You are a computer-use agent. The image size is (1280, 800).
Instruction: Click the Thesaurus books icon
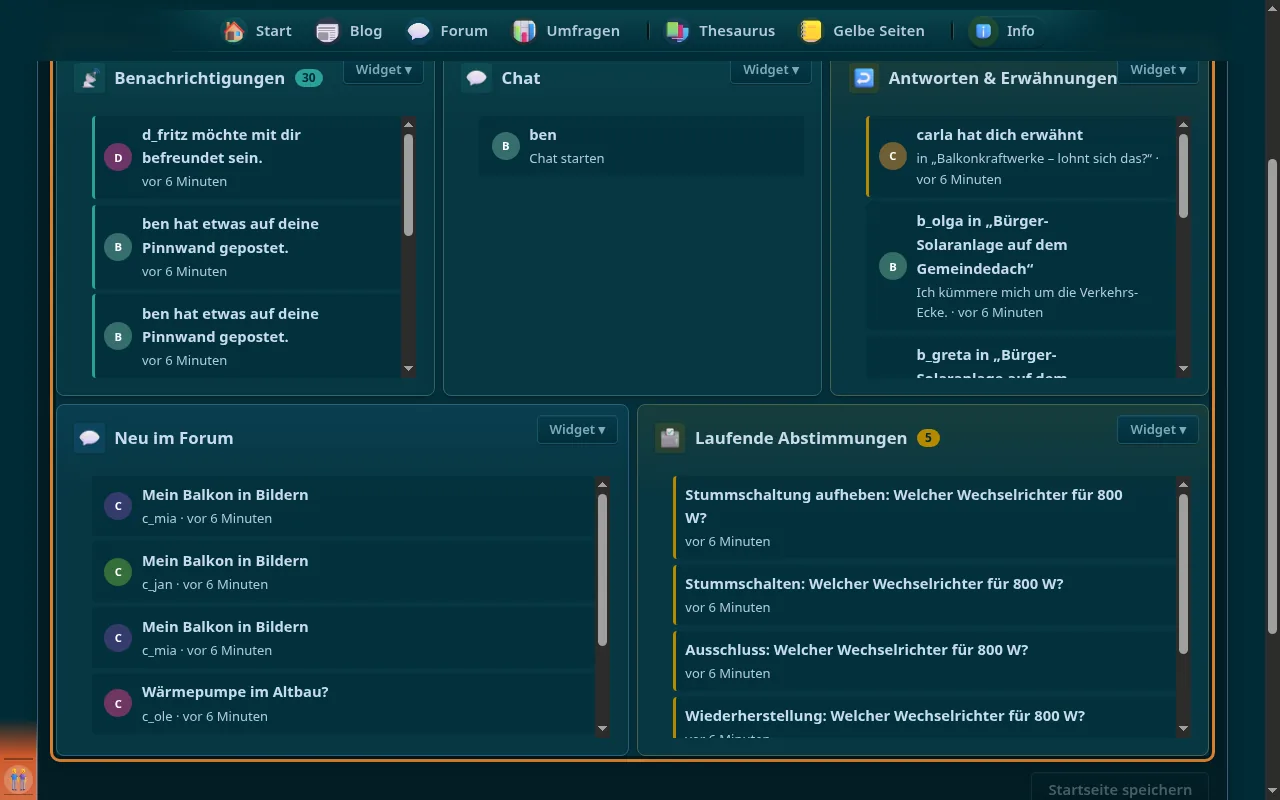[677, 31]
